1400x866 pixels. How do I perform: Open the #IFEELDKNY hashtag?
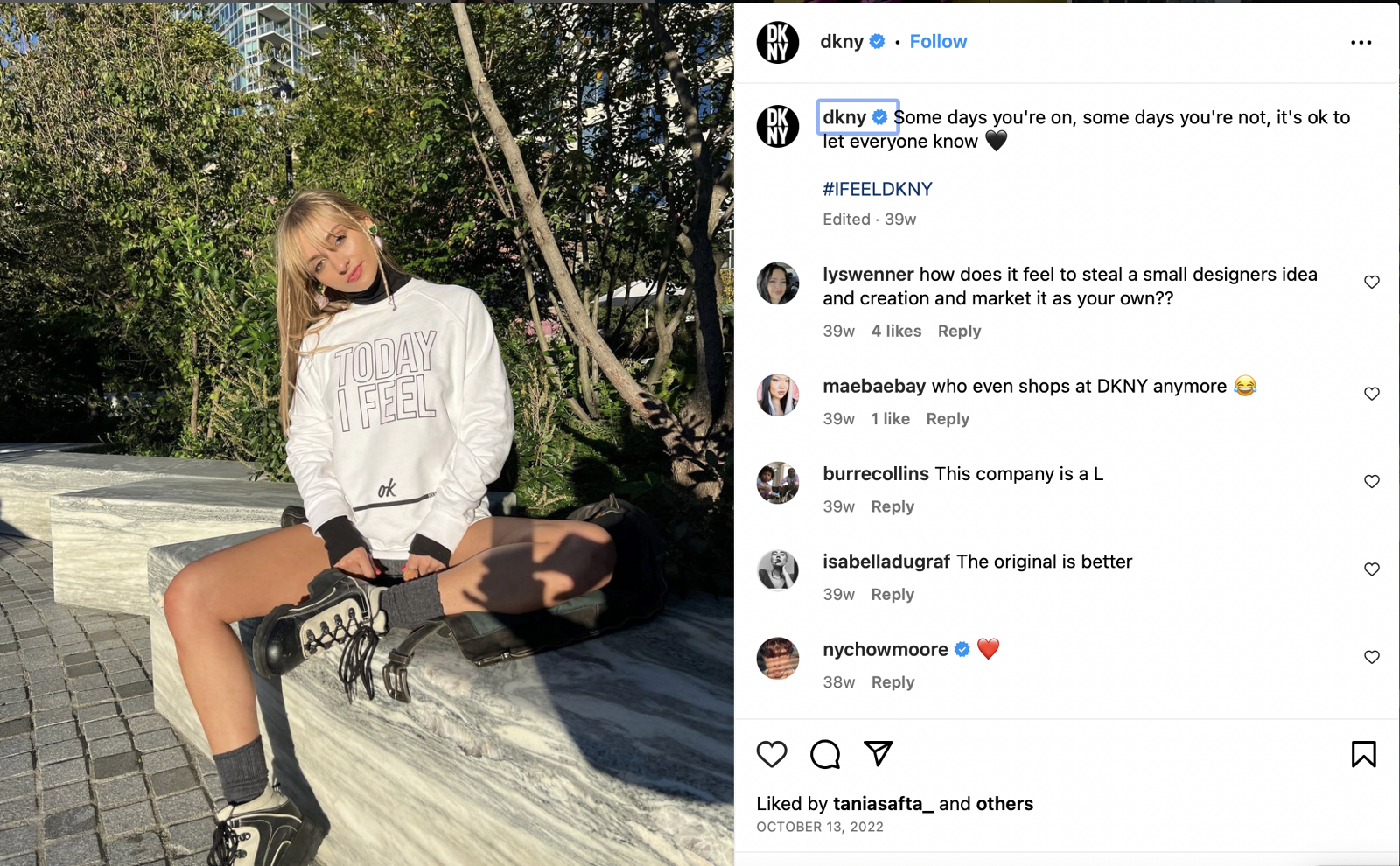click(877, 189)
